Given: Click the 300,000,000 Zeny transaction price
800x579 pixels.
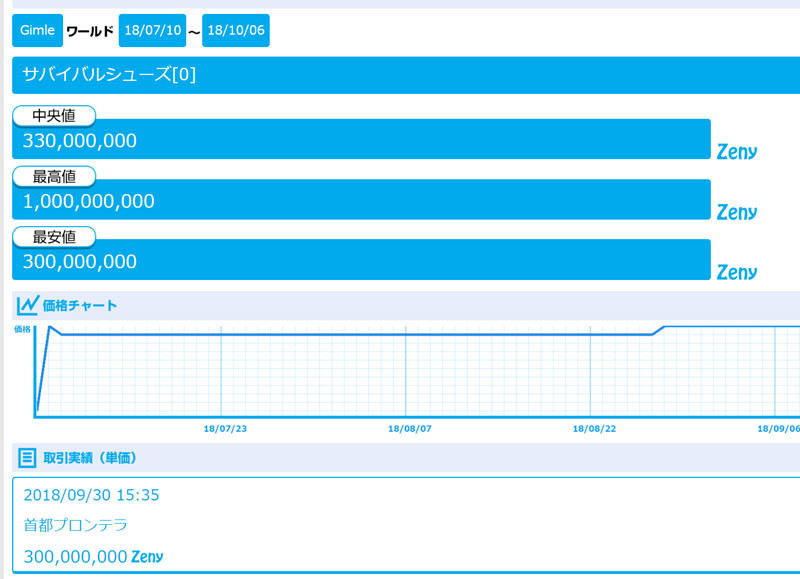Looking at the screenshot, I should pyautogui.click(x=93, y=557).
